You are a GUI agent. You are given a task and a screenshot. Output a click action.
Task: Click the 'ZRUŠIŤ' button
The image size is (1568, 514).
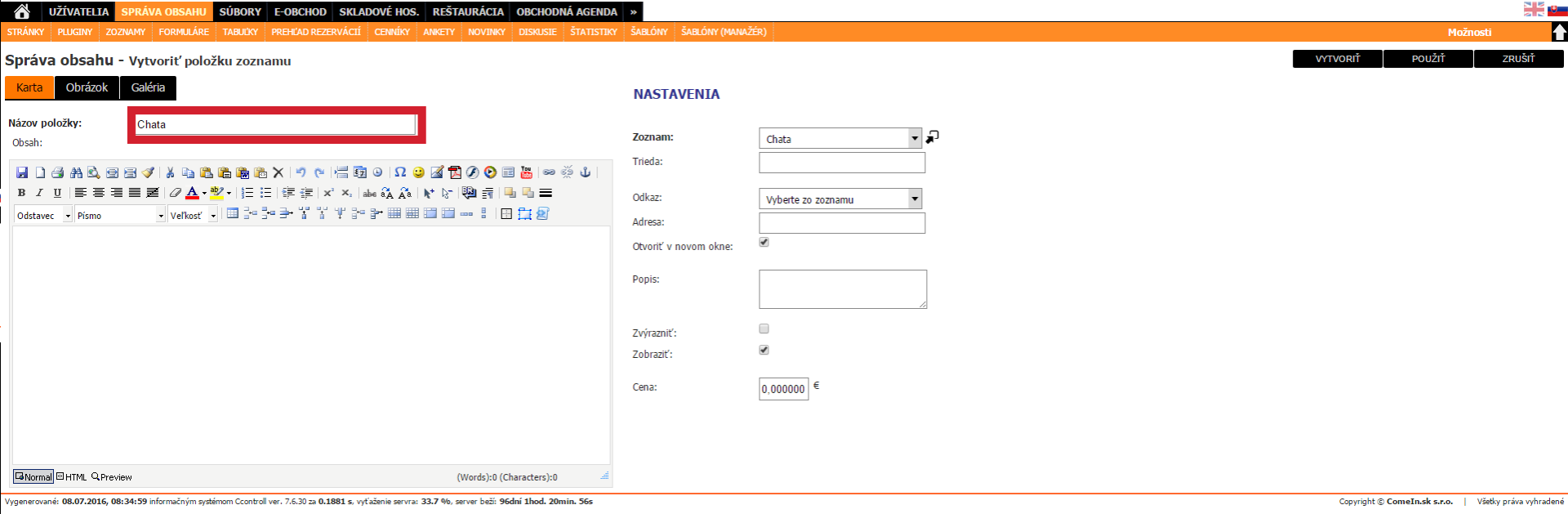tap(1518, 59)
